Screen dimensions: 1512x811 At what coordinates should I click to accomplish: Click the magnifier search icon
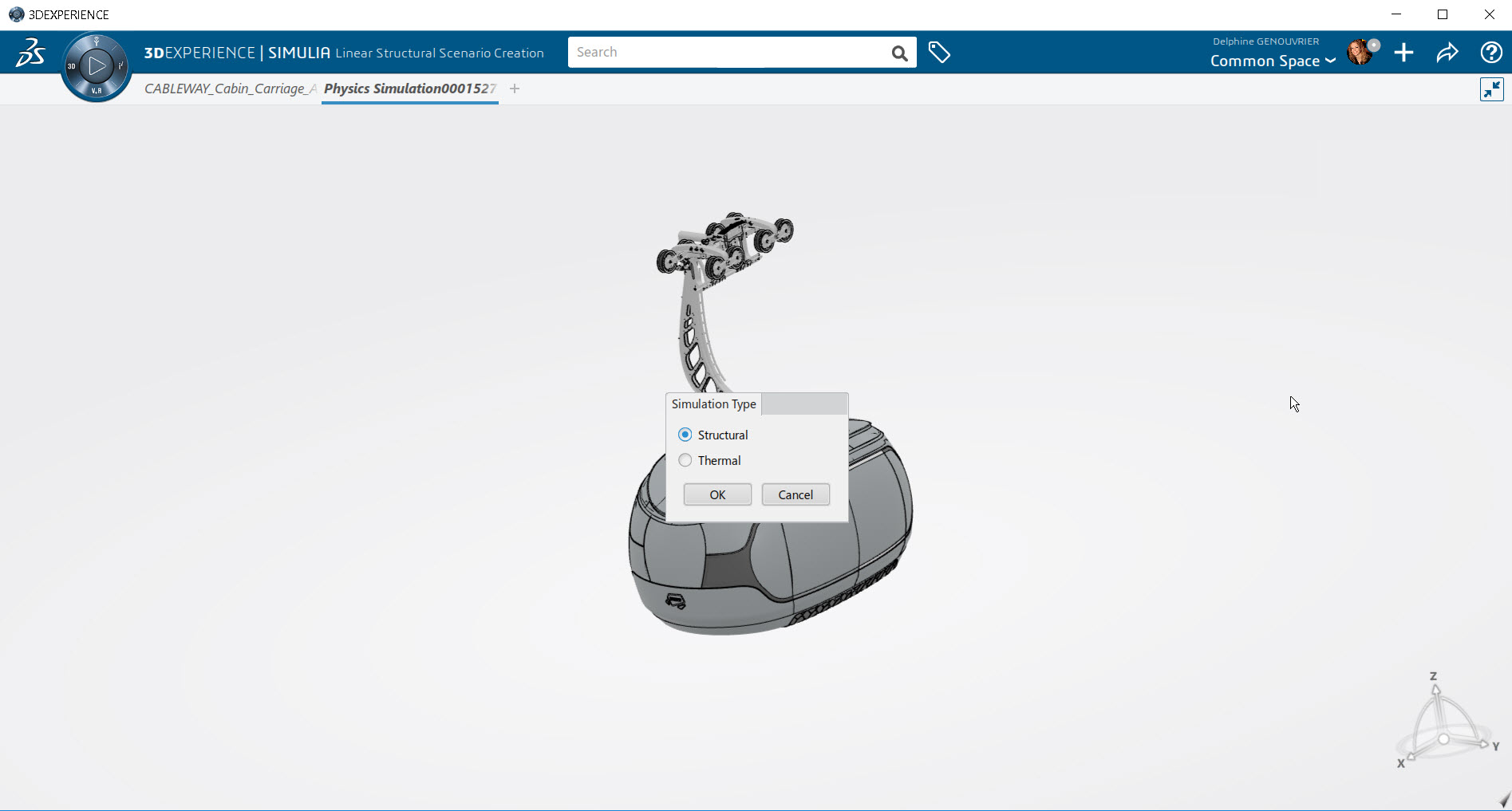click(899, 53)
